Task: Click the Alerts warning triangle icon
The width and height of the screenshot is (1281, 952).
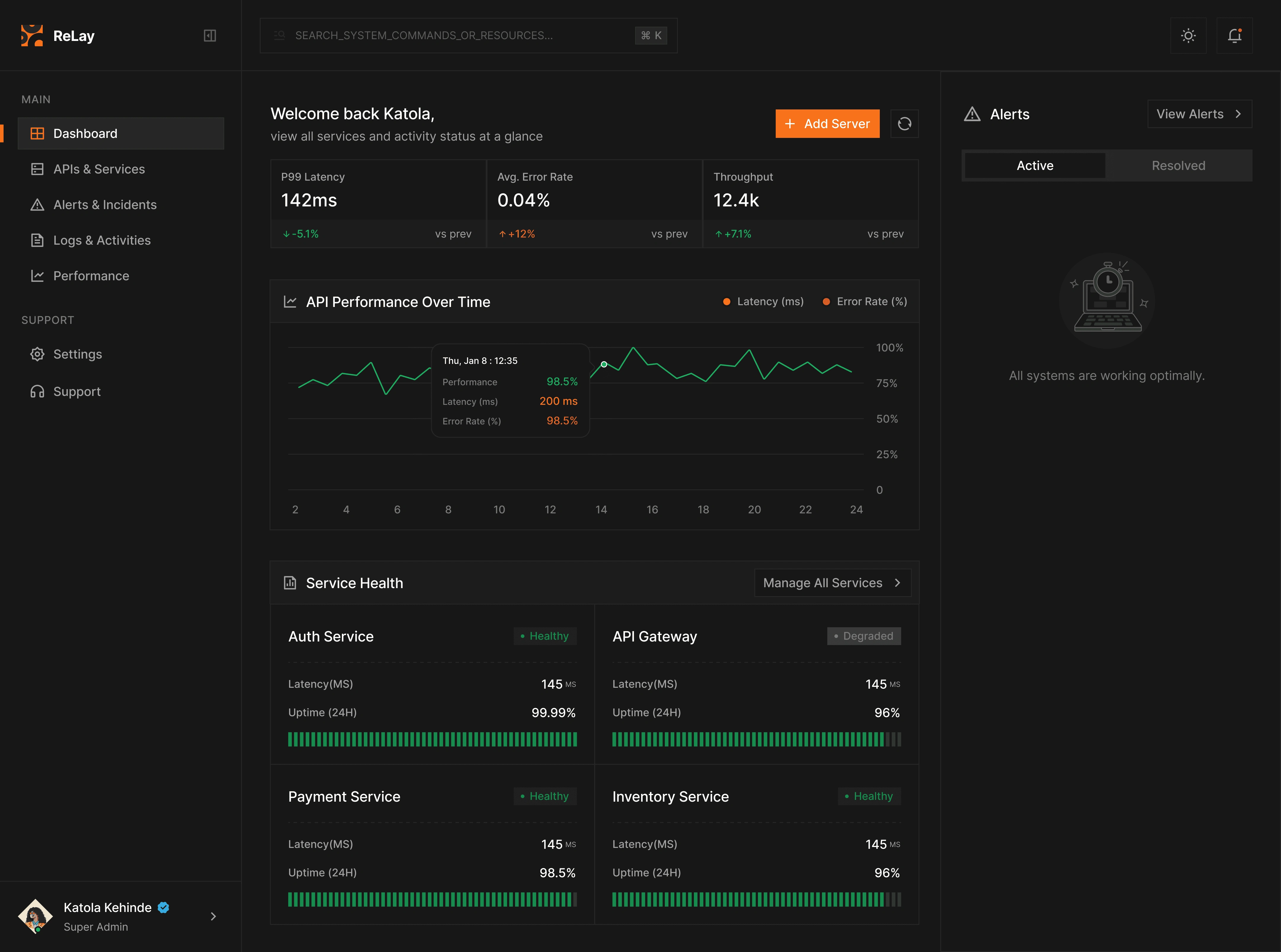Action: coord(972,114)
